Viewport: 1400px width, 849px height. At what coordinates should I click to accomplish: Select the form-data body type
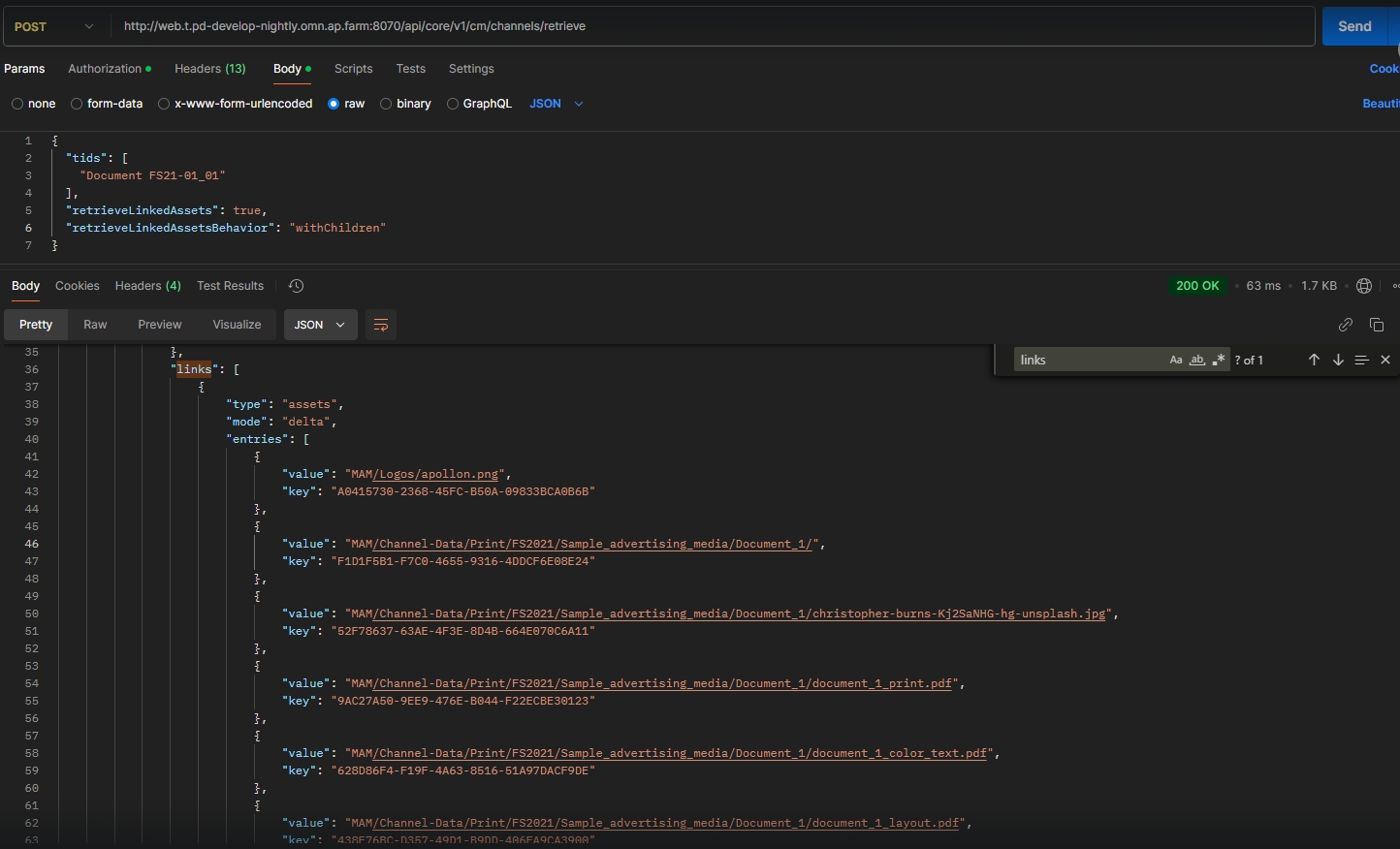pos(78,104)
